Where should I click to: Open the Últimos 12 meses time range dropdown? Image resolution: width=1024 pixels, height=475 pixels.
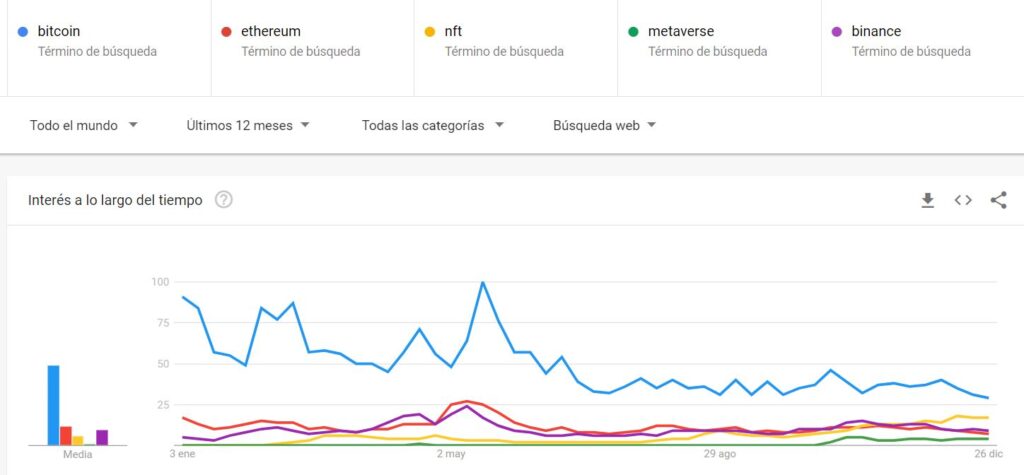pyautogui.click(x=248, y=125)
